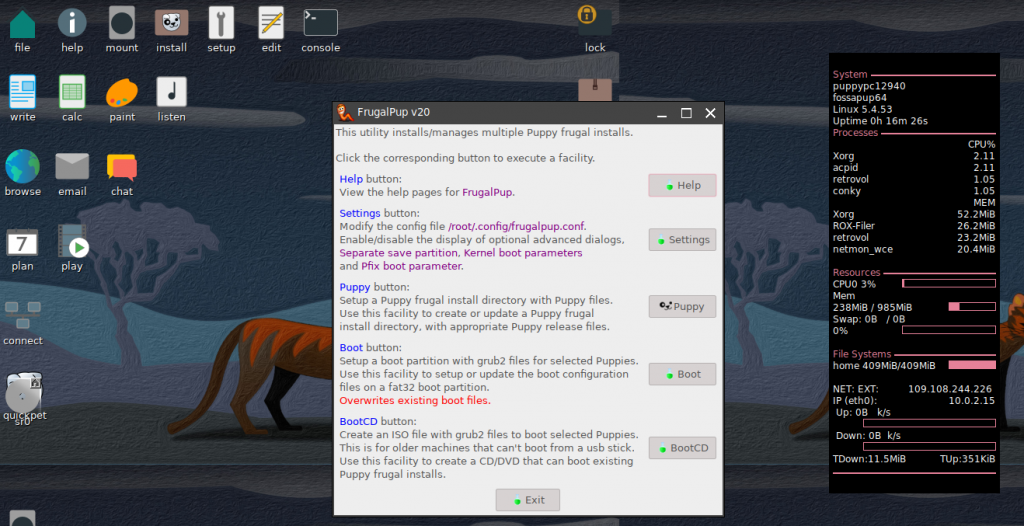Click the Up network speed bar

tap(929, 423)
